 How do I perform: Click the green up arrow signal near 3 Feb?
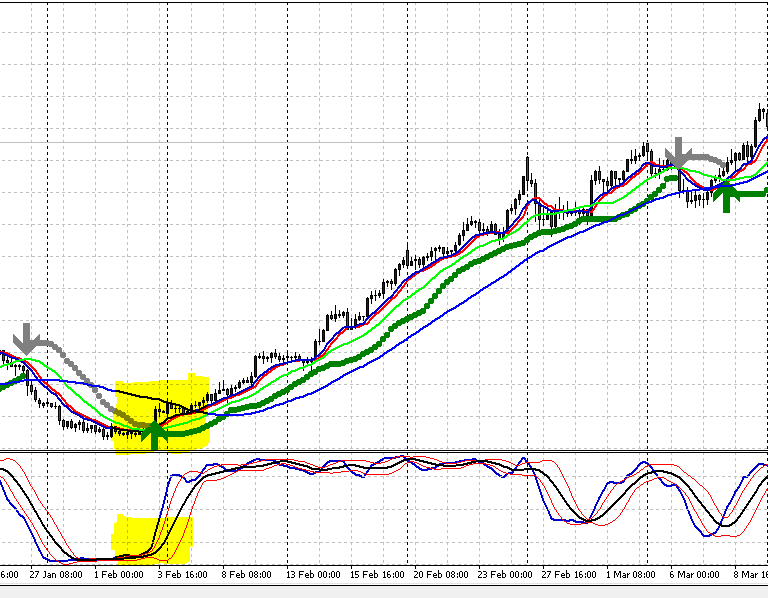click(154, 434)
